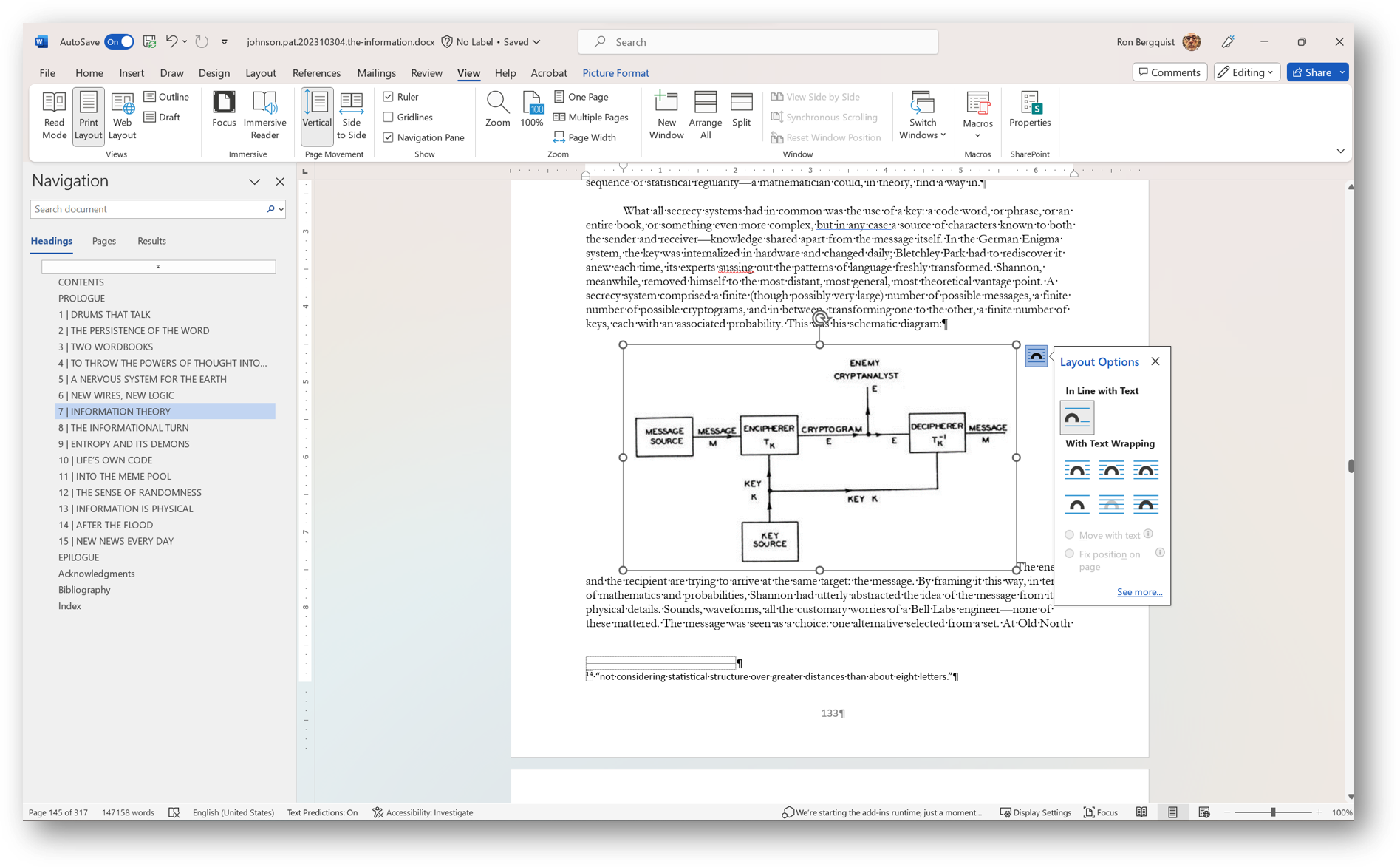Image resolution: width=1400 pixels, height=867 pixels.
Task: Switch to Read Mode view
Action: coord(53,115)
